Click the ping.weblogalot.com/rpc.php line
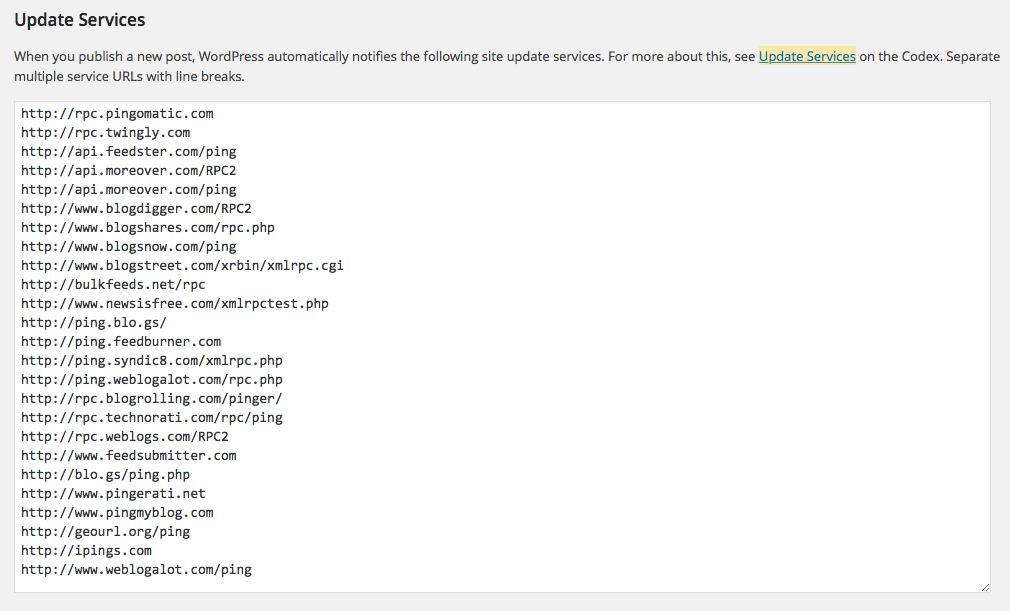This screenshot has height=611, width=1010. click(152, 380)
